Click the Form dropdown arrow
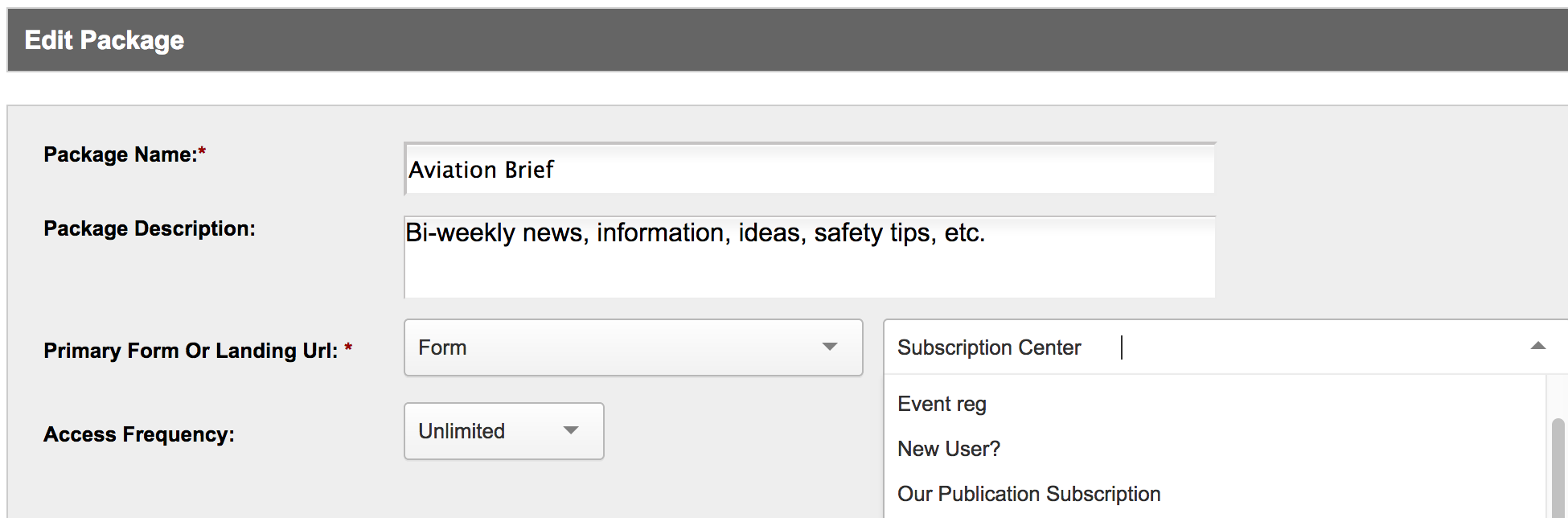The image size is (1568, 518). coord(830,347)
